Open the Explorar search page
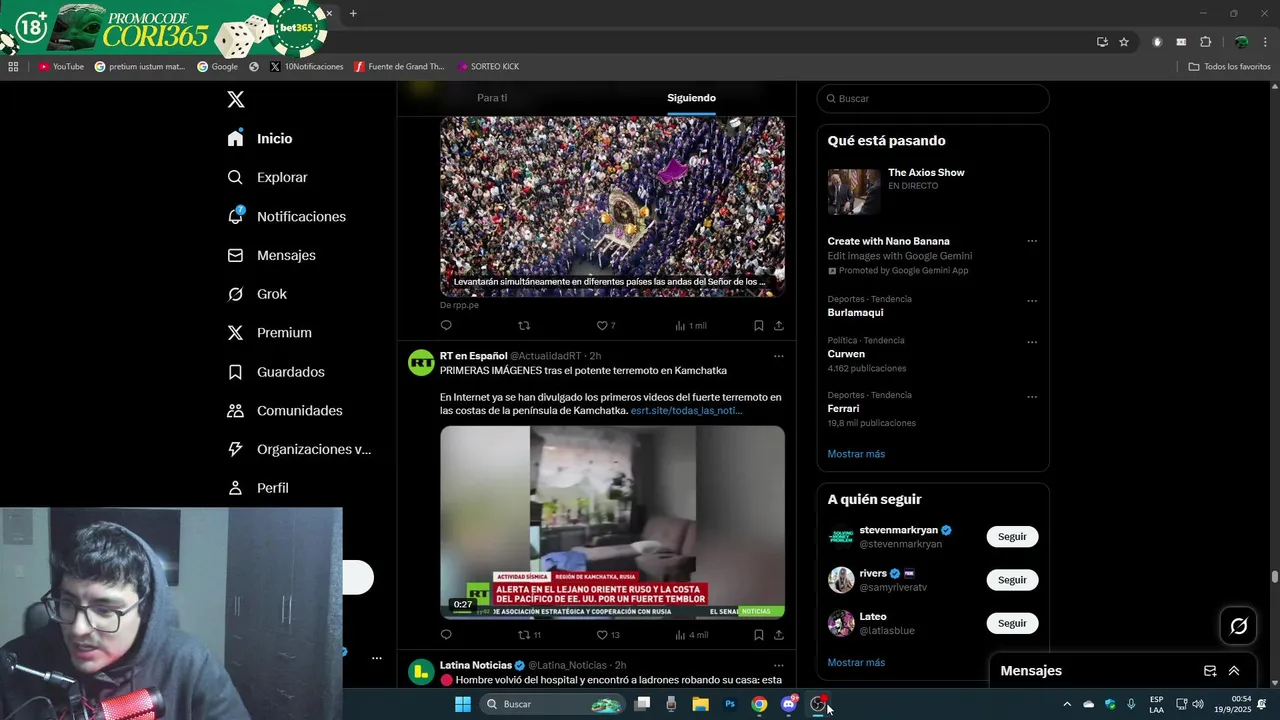Screen dimensions: 1280x720 pyautogui.click(x=267, y=177)
